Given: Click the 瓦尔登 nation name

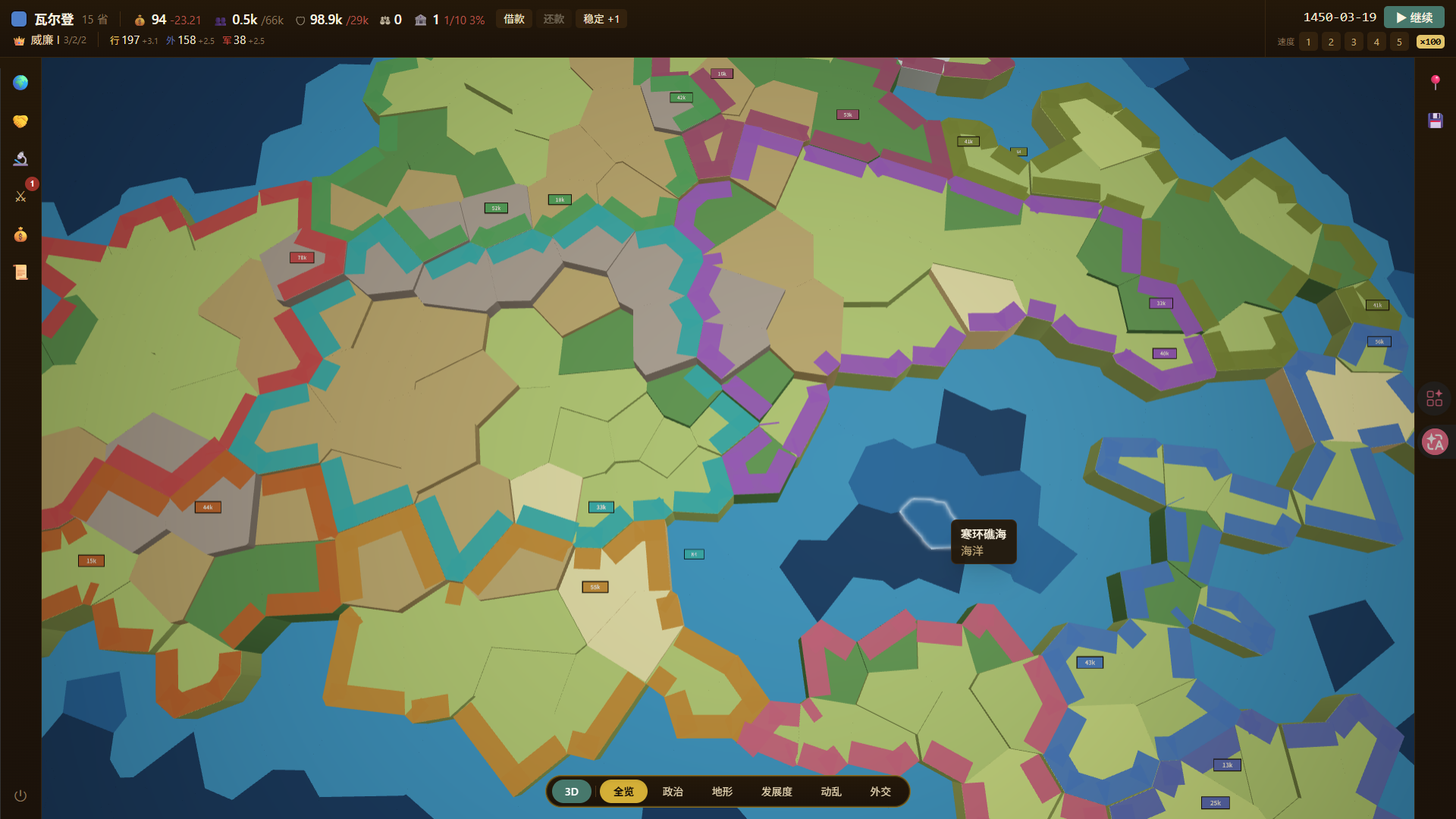Looking at the screenshot, I should pyautogui.click(x=54, y=20).
